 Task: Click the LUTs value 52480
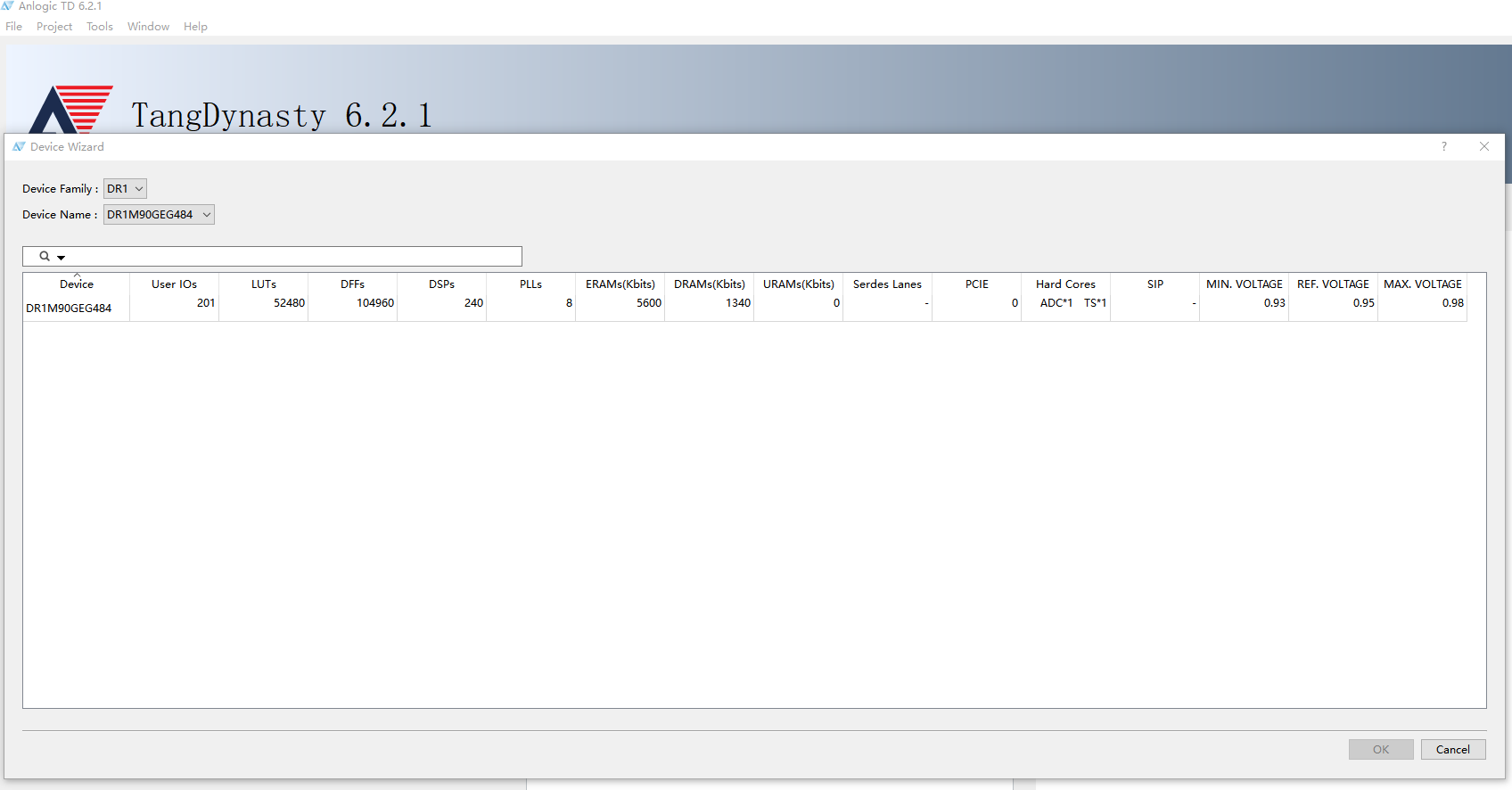pyautogui.click(x=289, y=303)
